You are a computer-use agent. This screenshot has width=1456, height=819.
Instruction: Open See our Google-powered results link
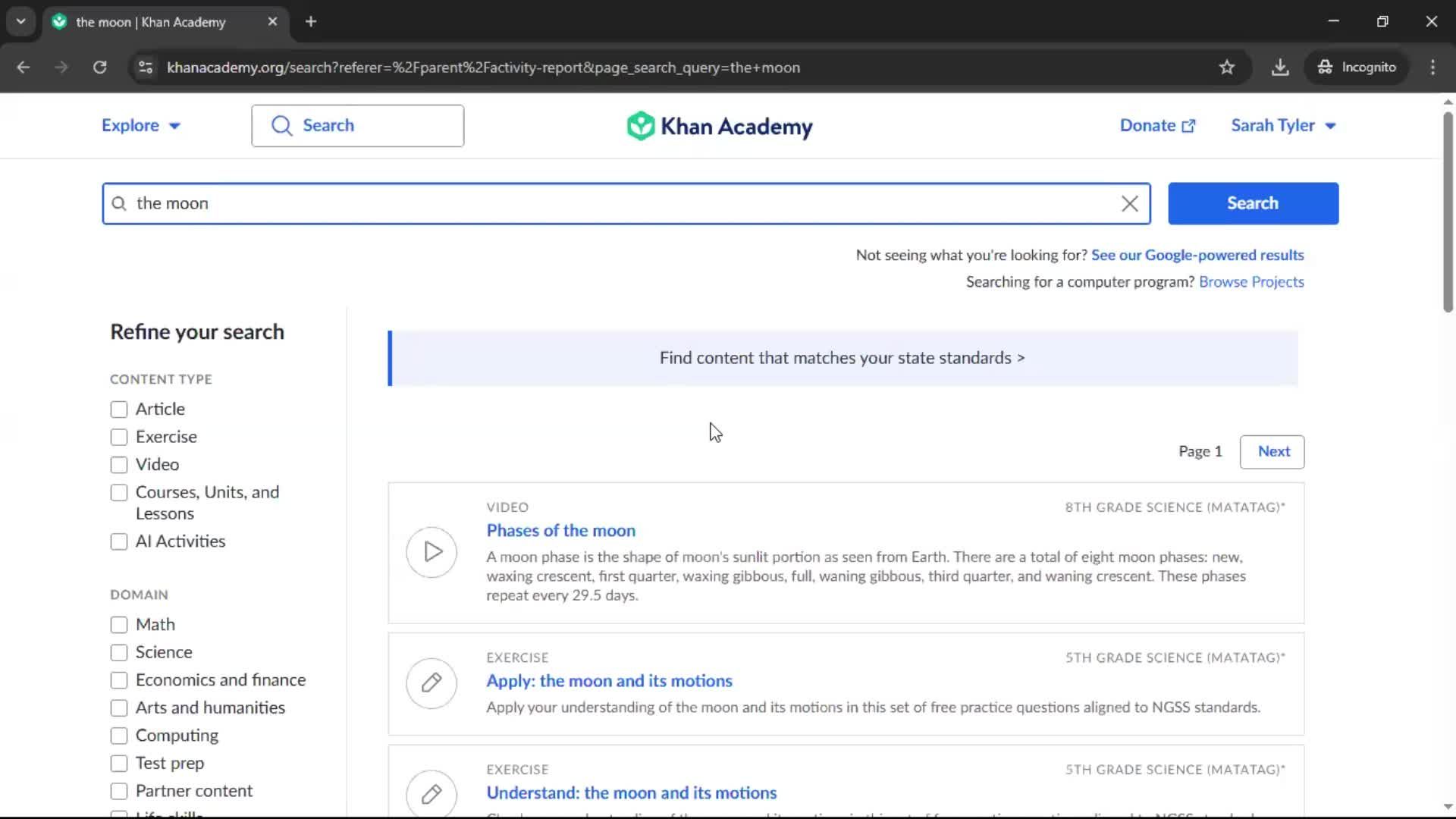(1197, 256)
